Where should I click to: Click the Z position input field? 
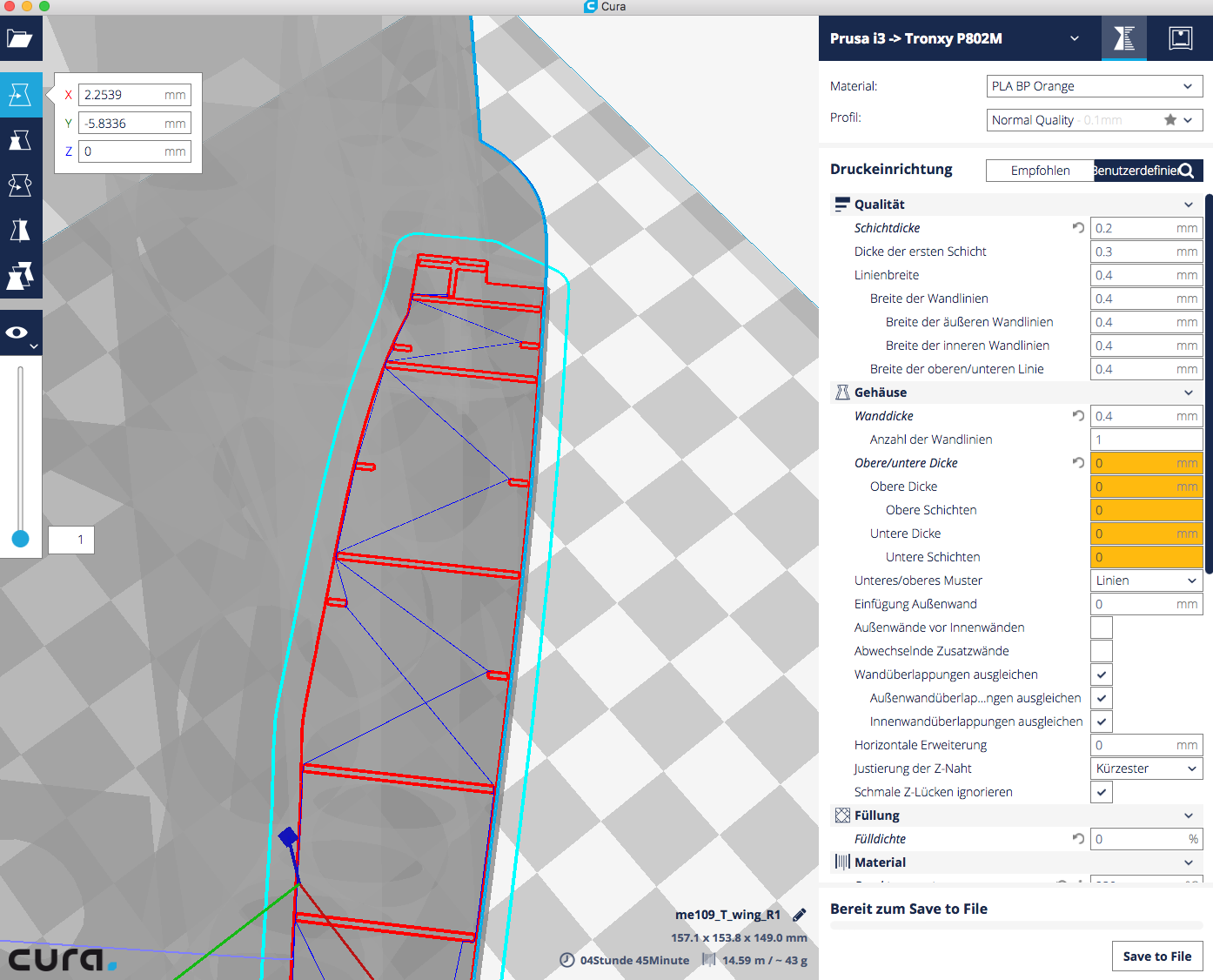pos(135,151)
